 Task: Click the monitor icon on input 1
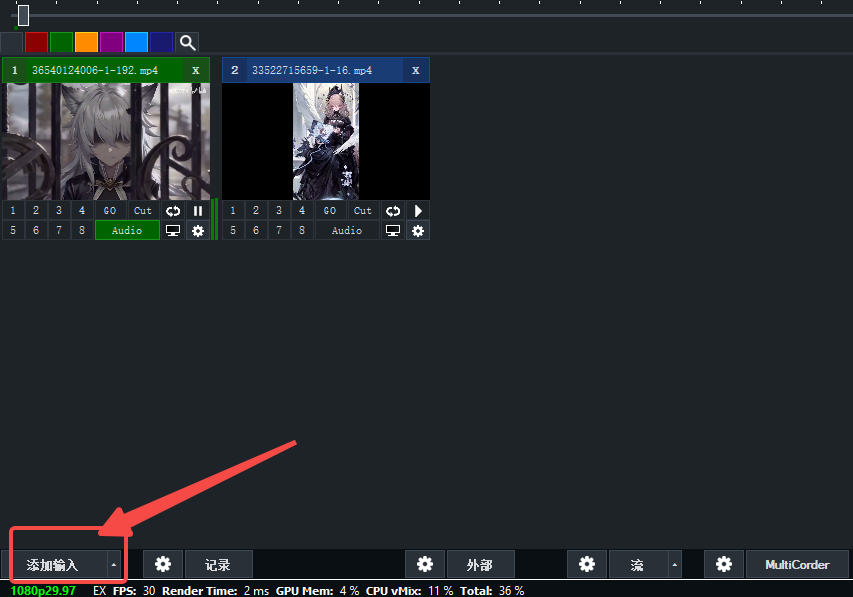(173, 231)
